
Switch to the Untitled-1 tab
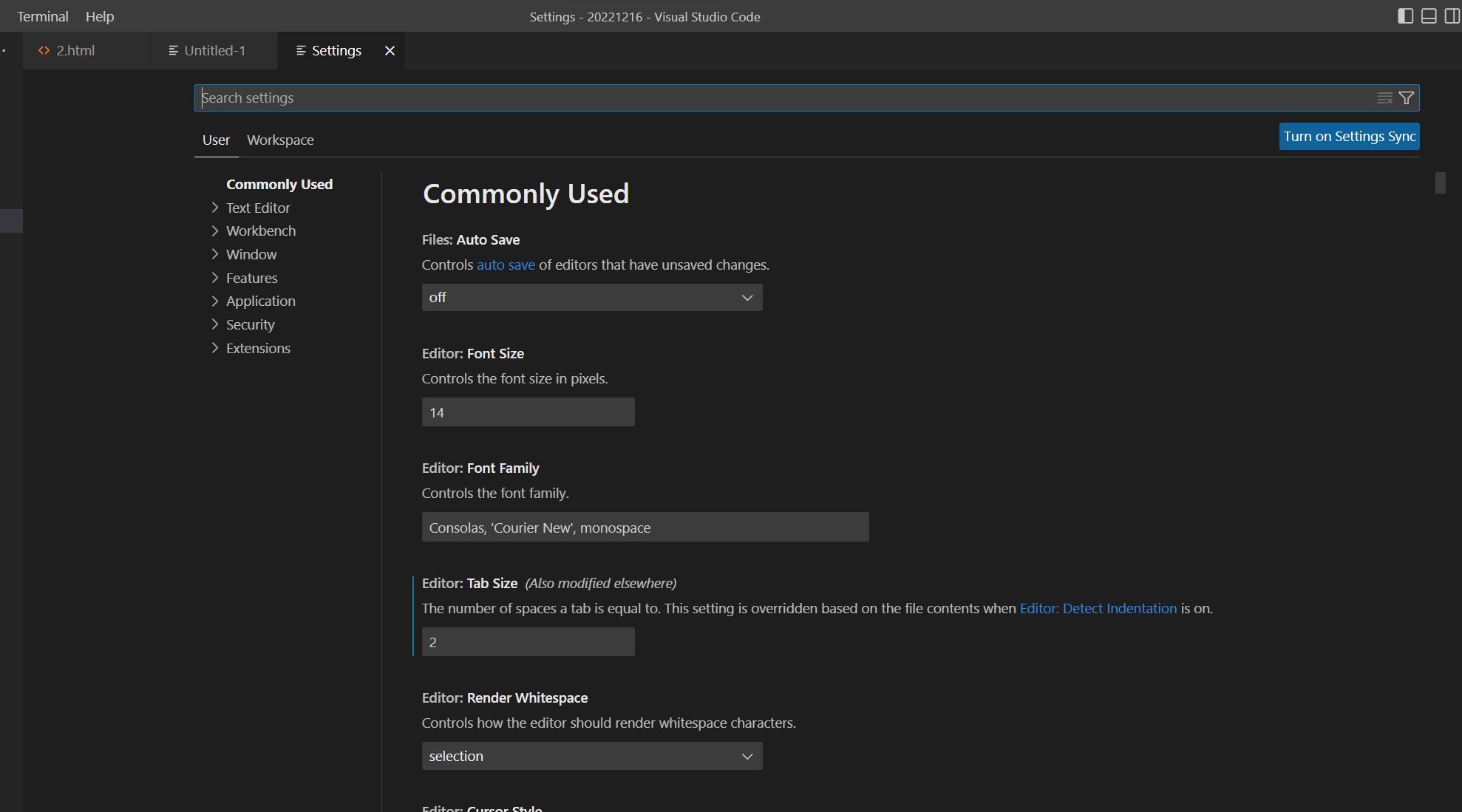pyautogui.click(x=214, y=50)
